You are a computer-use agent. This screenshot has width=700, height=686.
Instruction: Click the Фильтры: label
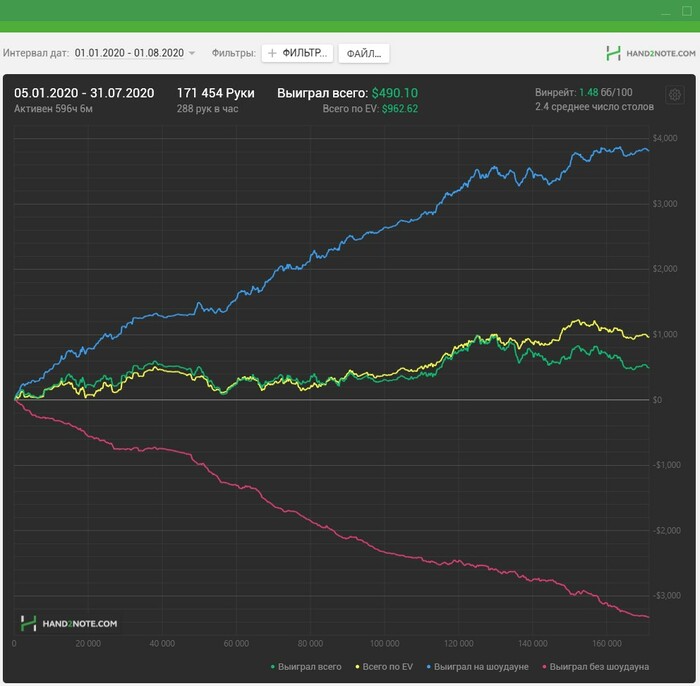(x=233, y=53)
